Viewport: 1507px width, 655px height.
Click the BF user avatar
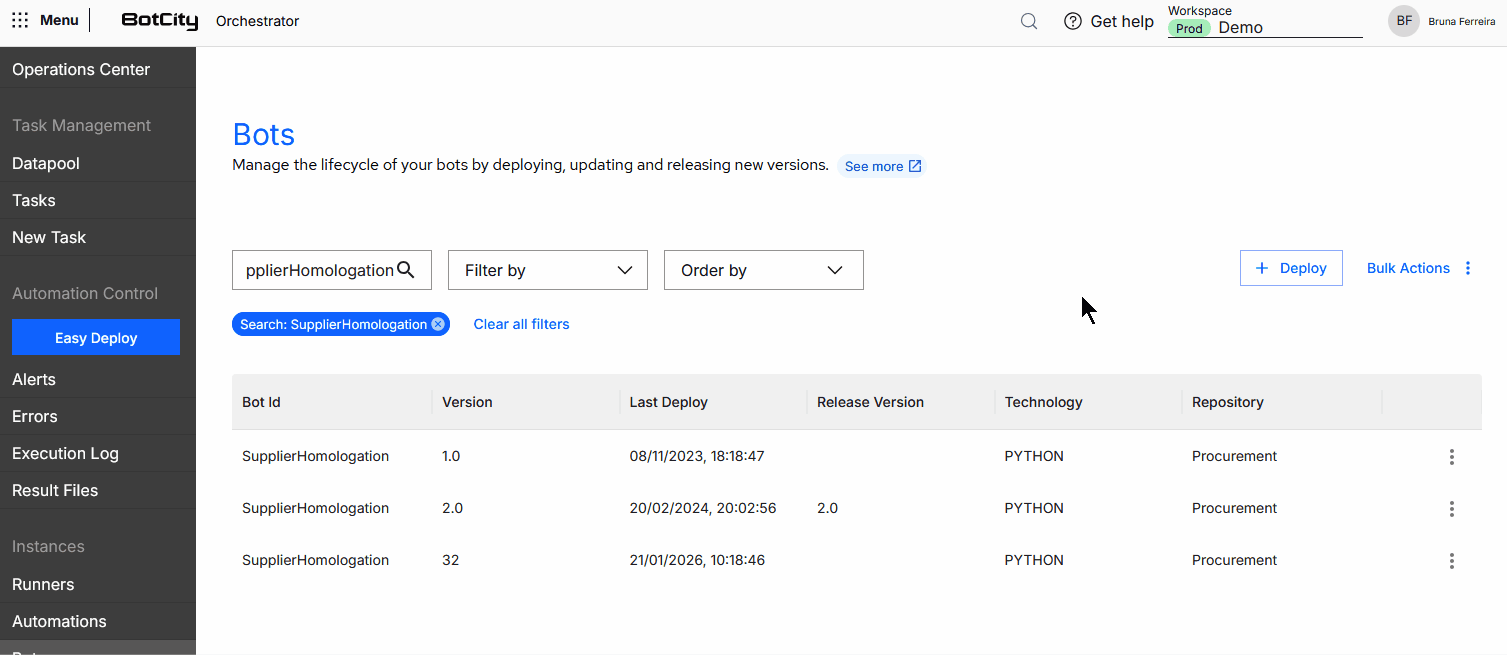(x=1404, y=21)
